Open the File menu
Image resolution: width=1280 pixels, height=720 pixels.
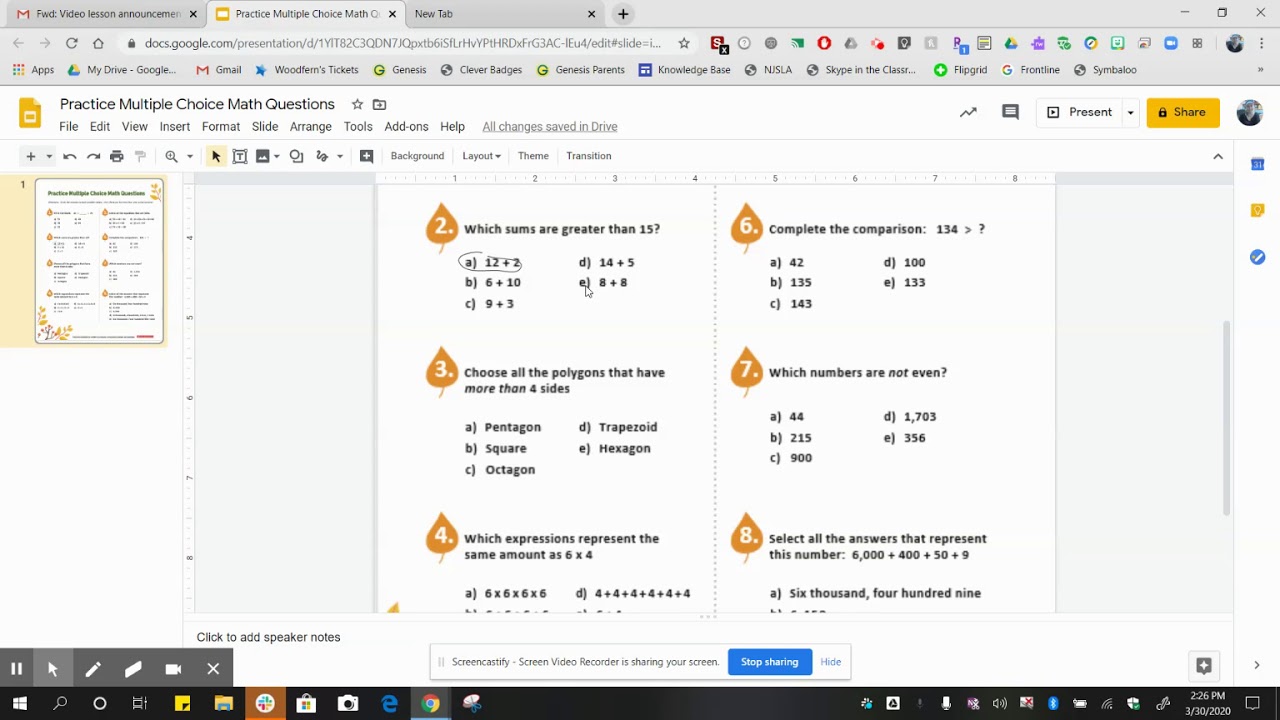[68, 127]
